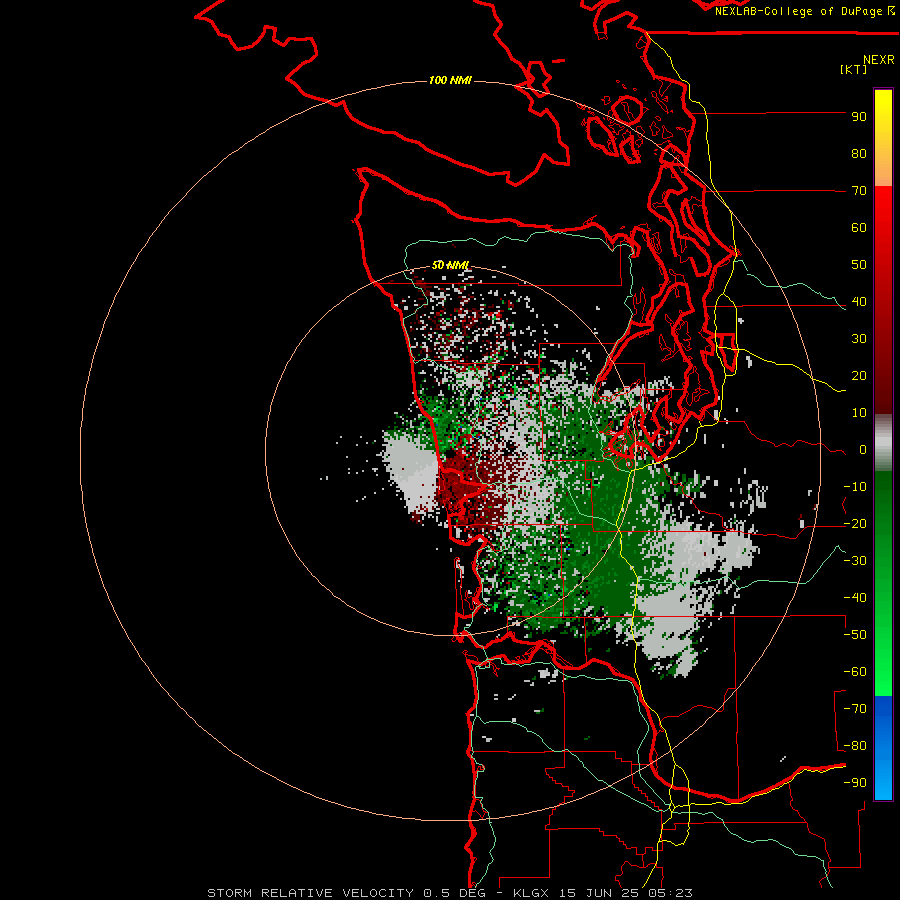Click the 20 kt value on color scale
The image size is (900, 900).
(x=859, y=376)
